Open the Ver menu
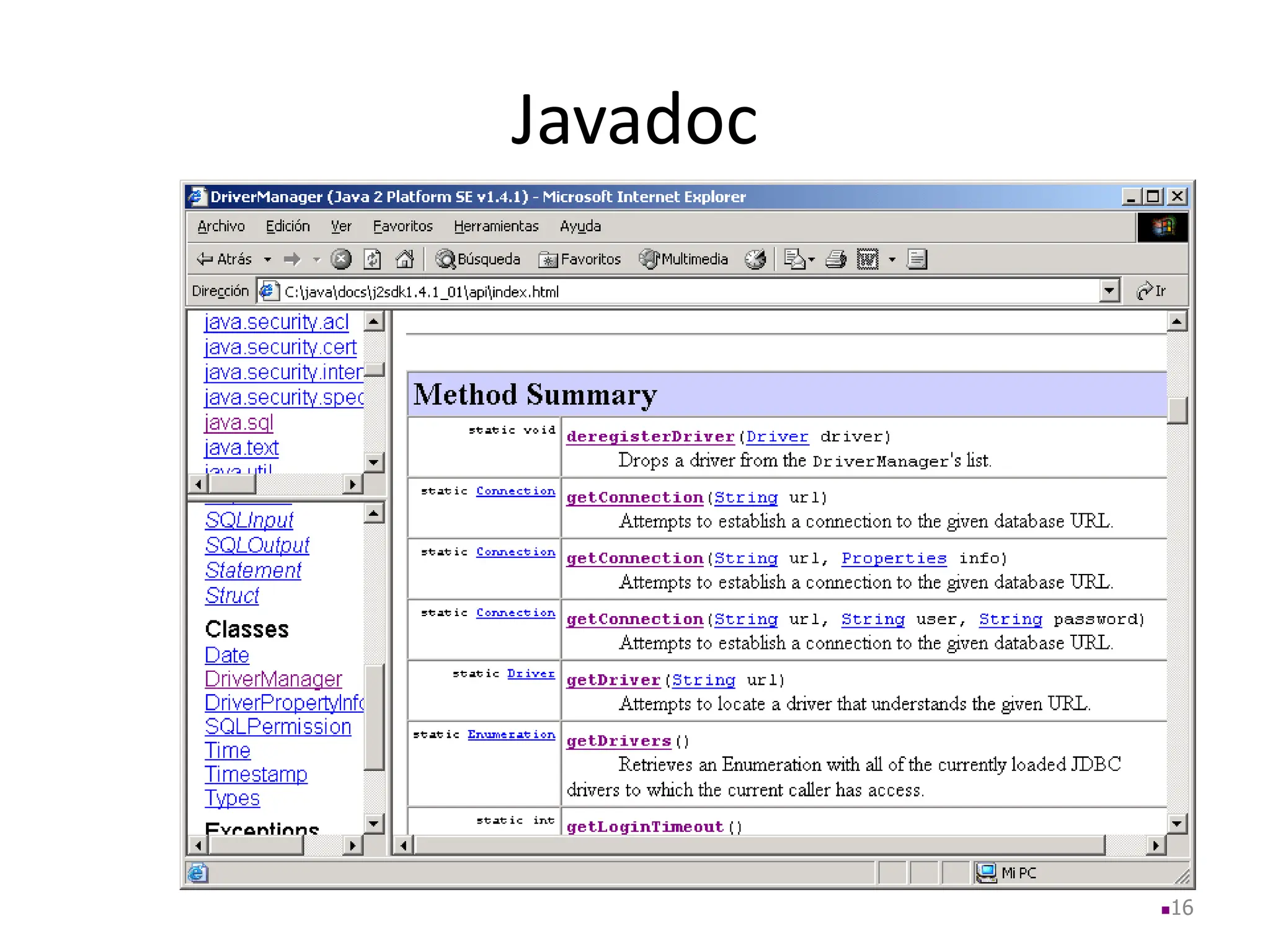The width and height of the screenshot is (1270, 952). pos(341,226)
